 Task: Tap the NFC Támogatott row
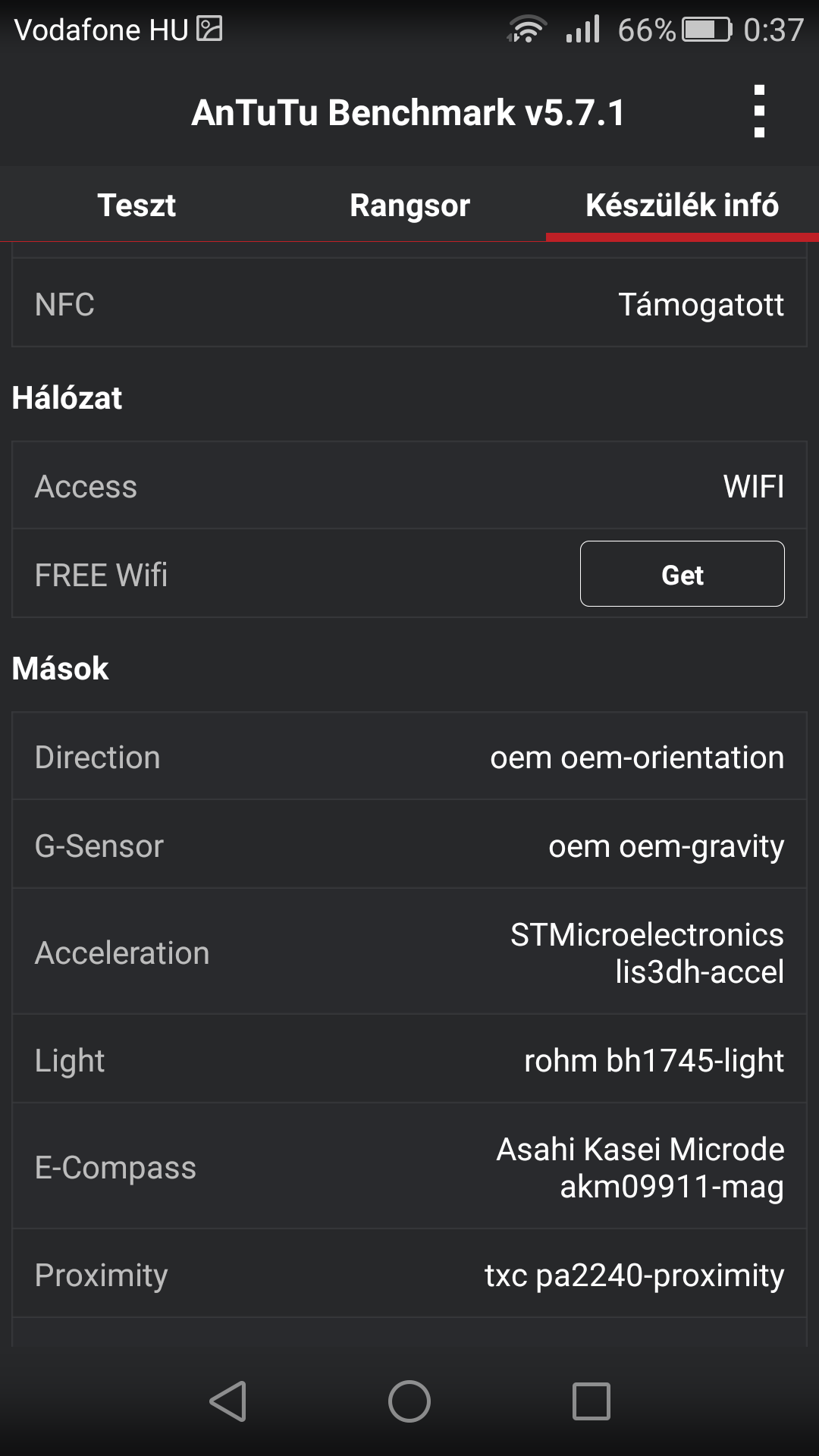tap(409, 304)
